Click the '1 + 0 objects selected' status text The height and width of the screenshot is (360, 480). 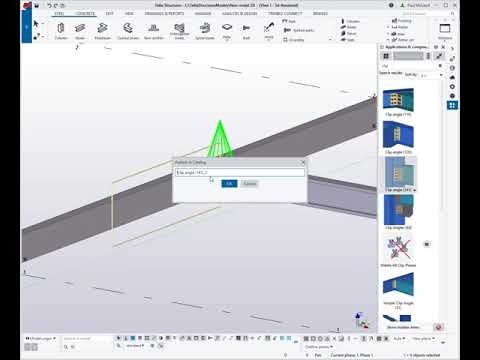point(422,355)
